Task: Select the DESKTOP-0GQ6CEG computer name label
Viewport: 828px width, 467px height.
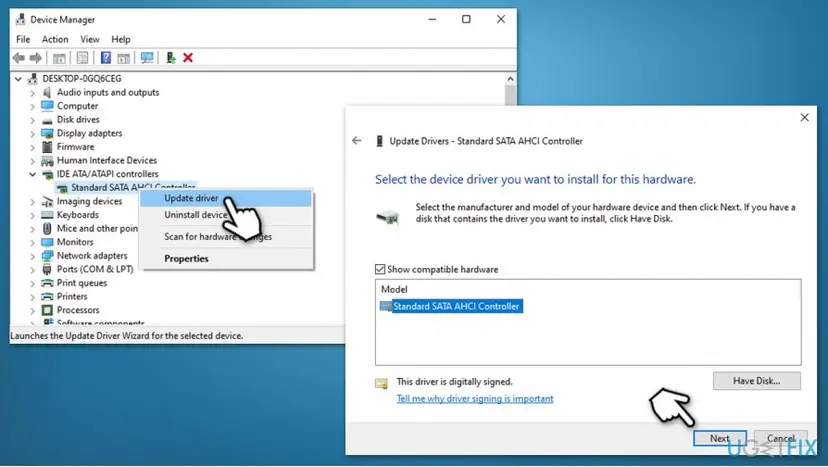Action: click(x=82, y=79)
